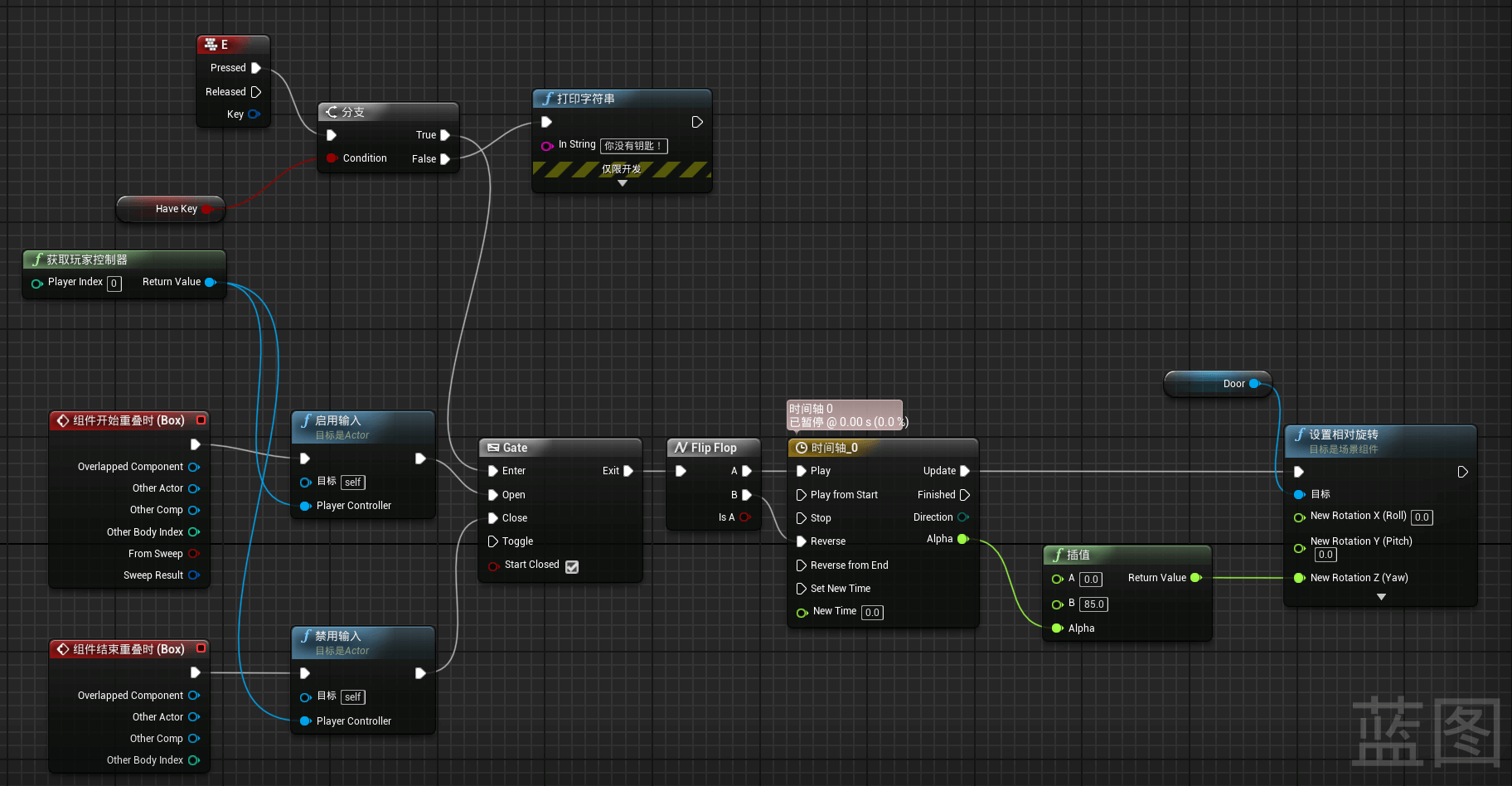Select the 组件结束重叠时 (Box) event title
1512x786 pixels.
click(128, 649)
